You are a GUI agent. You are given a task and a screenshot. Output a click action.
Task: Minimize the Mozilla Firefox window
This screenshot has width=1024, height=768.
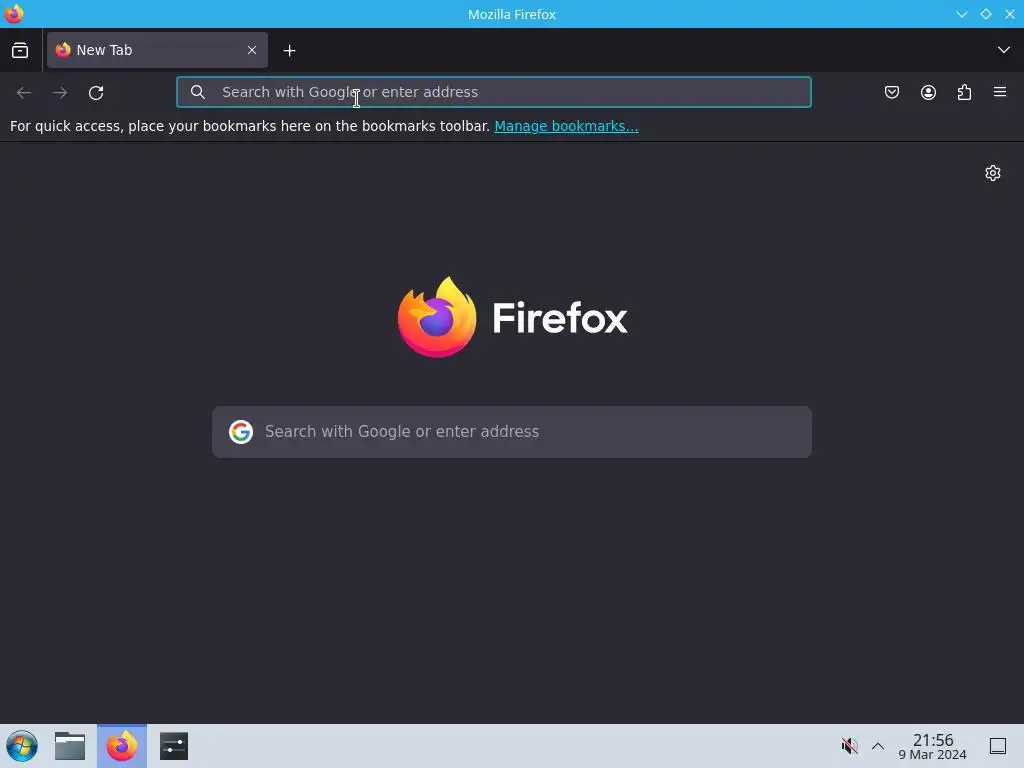point(962,14)
